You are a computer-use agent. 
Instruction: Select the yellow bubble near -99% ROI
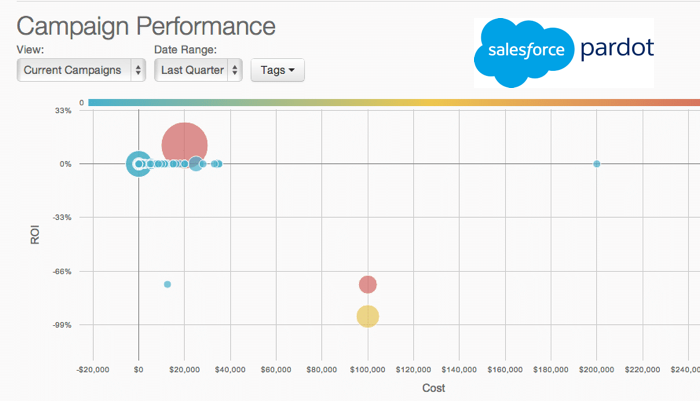coord(368,316)
